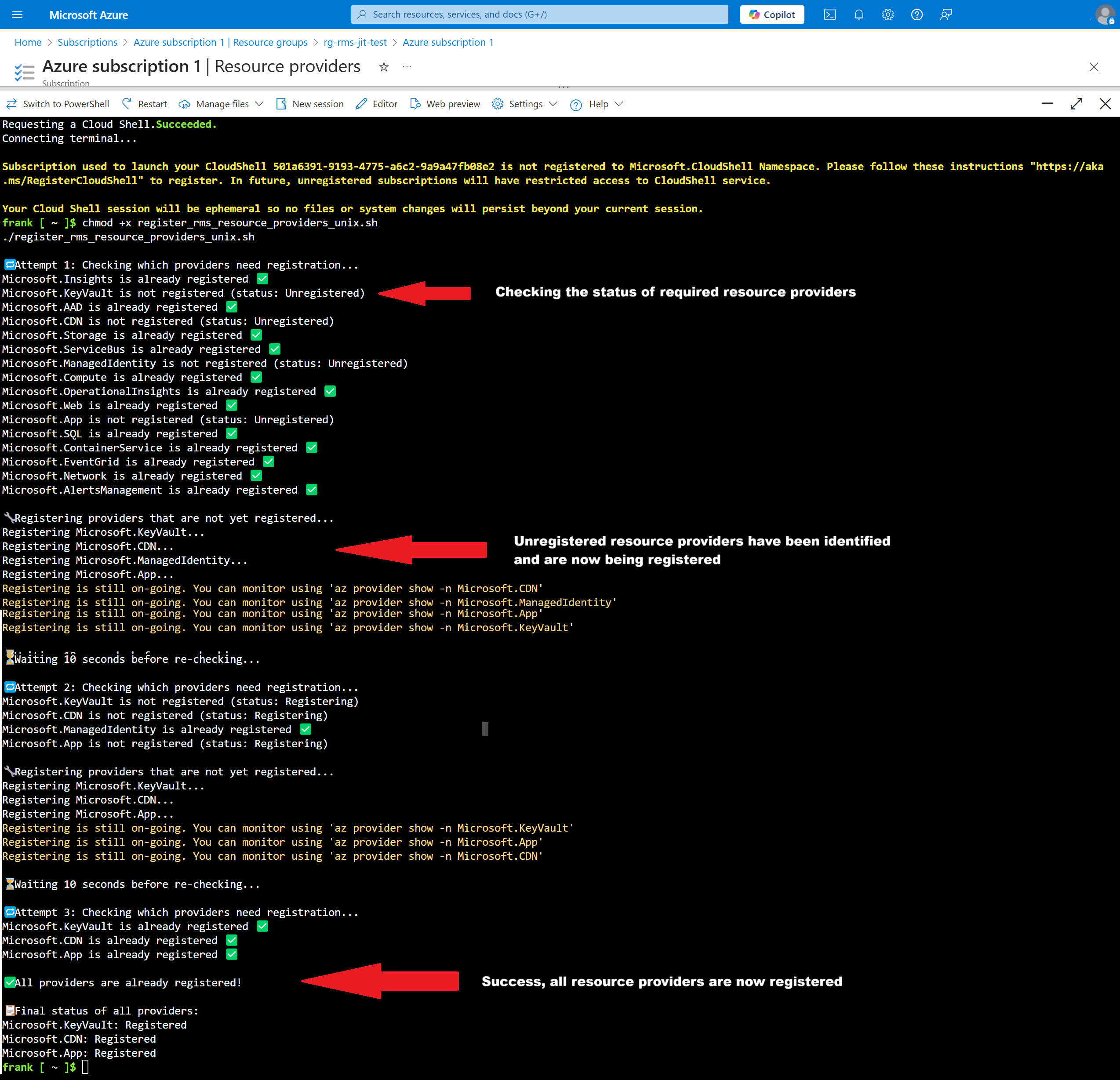Click the New session document icon
1120x1080 pixels.
coord(281,104)
